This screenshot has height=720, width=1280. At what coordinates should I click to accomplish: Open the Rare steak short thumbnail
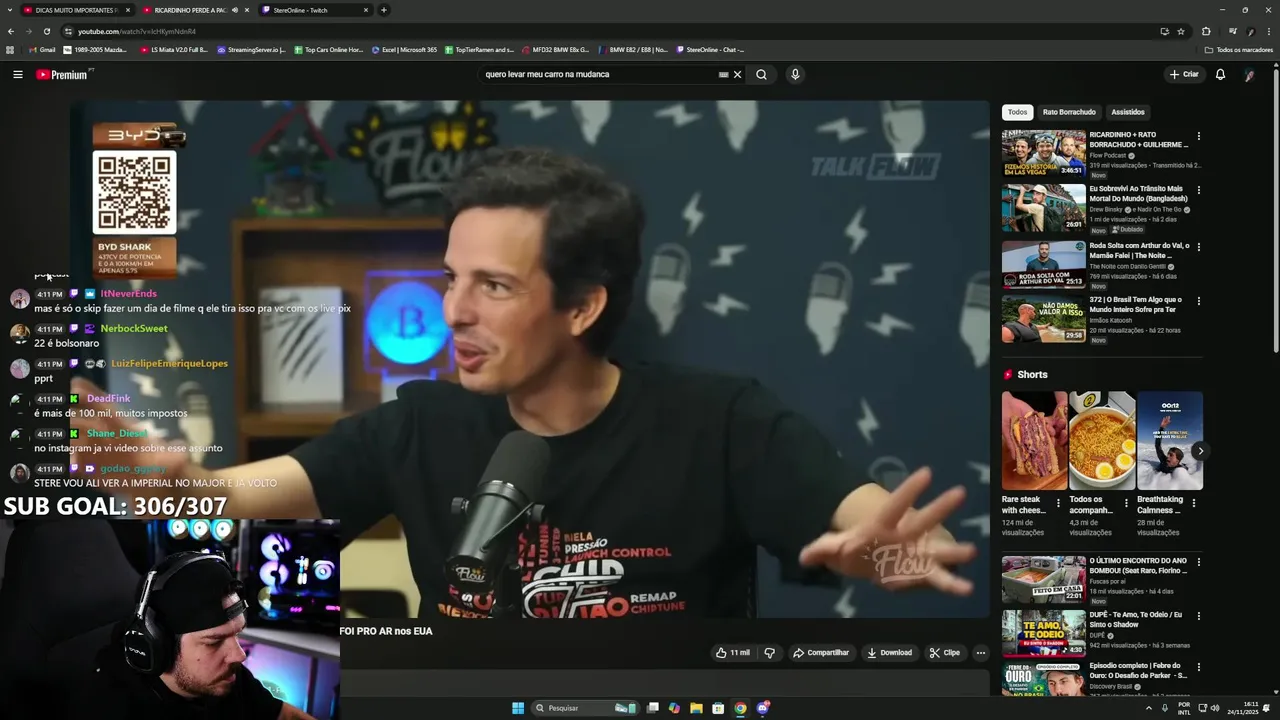tap(1035, 440)
